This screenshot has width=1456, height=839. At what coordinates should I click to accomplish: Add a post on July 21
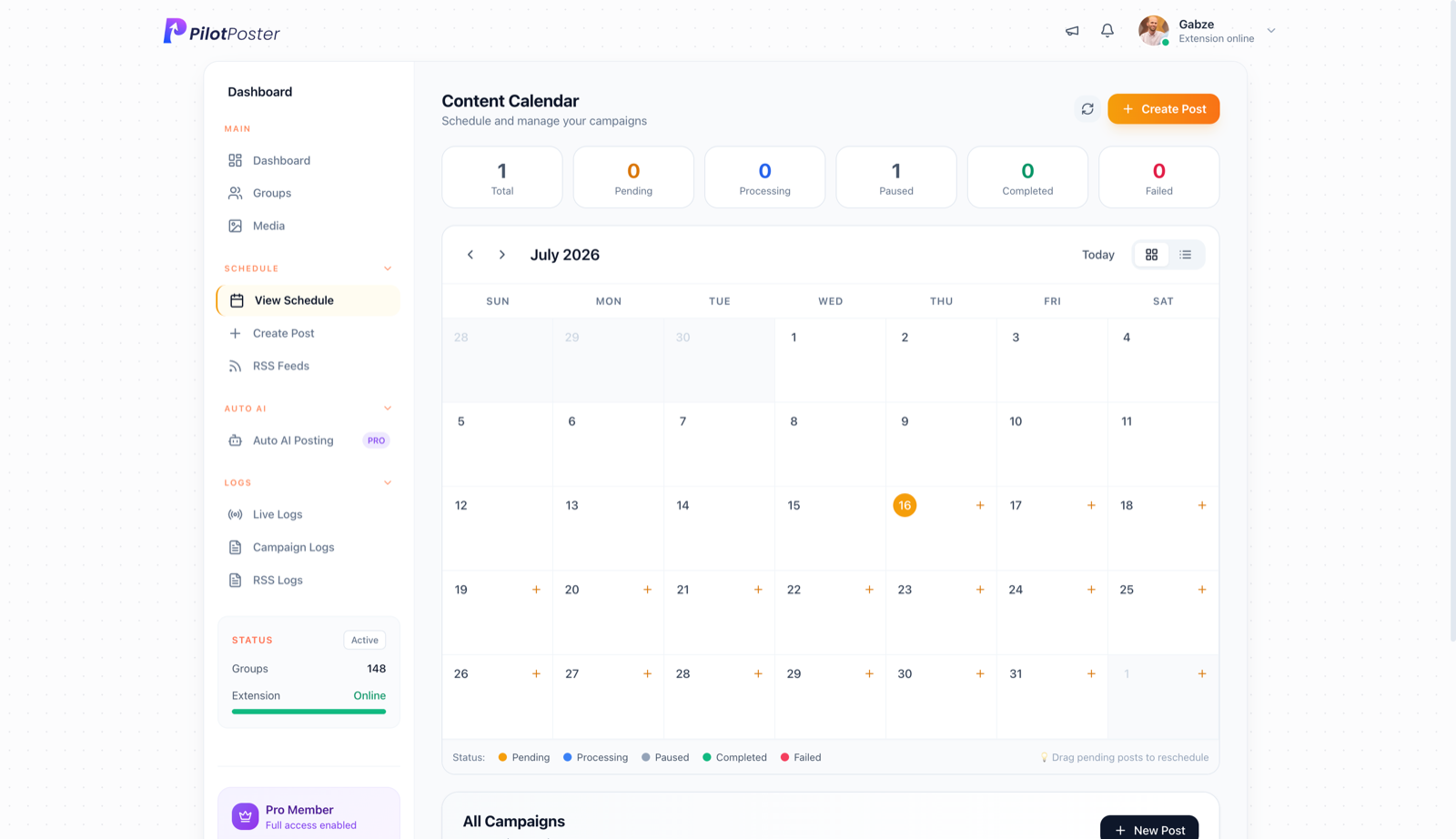point(758,590)
